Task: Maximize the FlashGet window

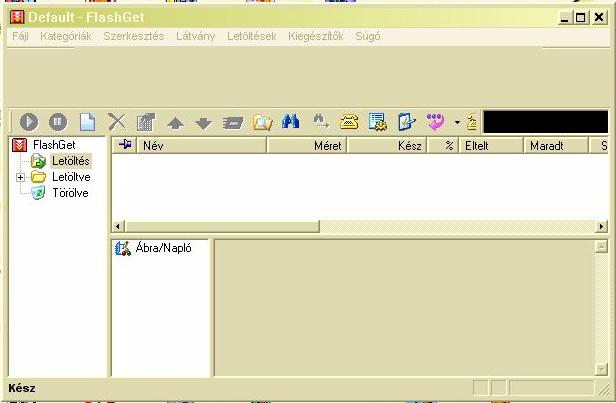Action: 581,17
